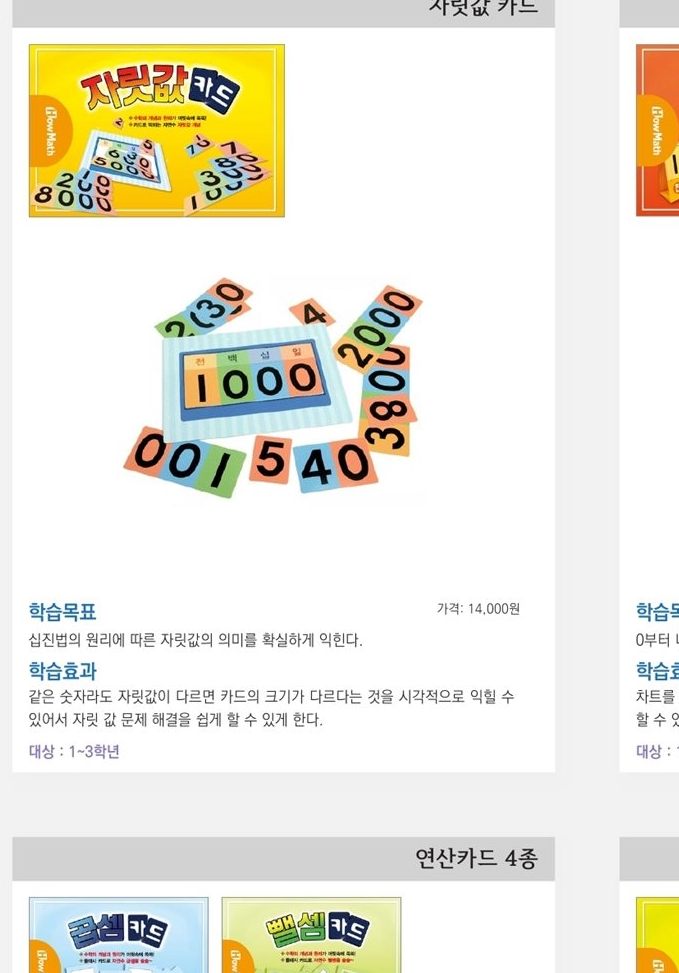Click the learning effect description paragraph

tap(271, 708)
